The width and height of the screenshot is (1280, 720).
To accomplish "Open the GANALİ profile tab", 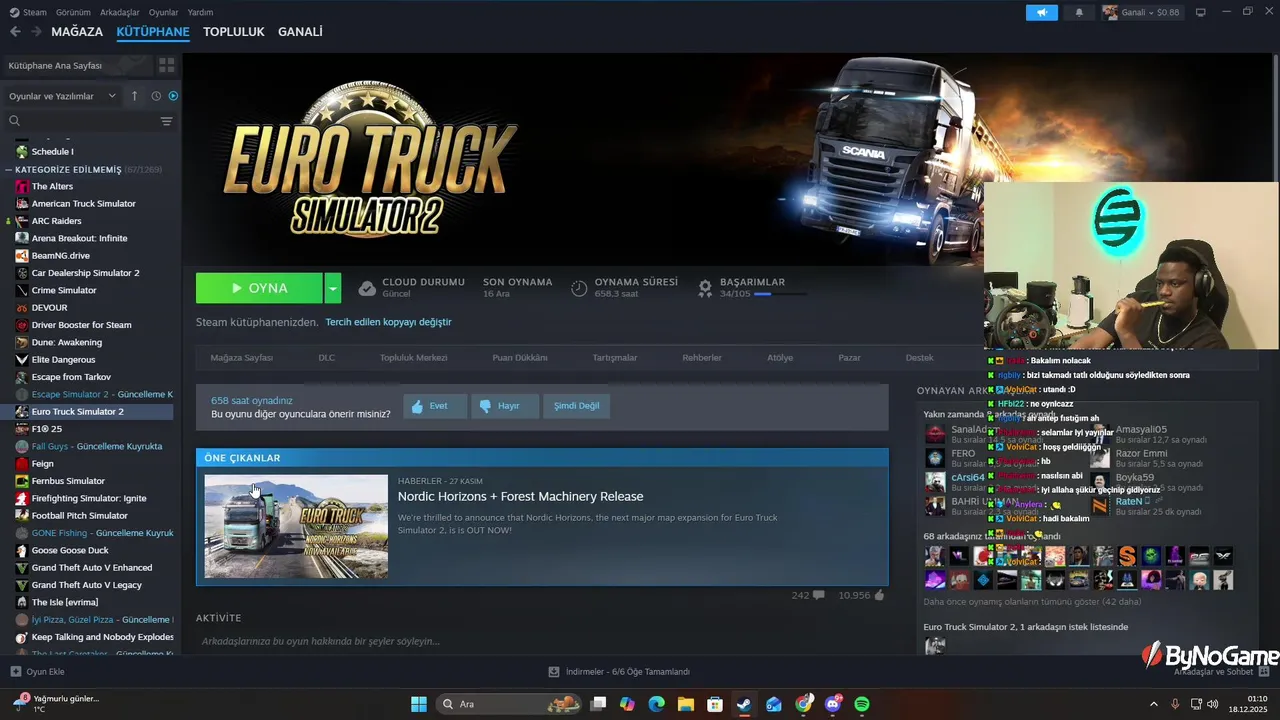I will point(300,32).
